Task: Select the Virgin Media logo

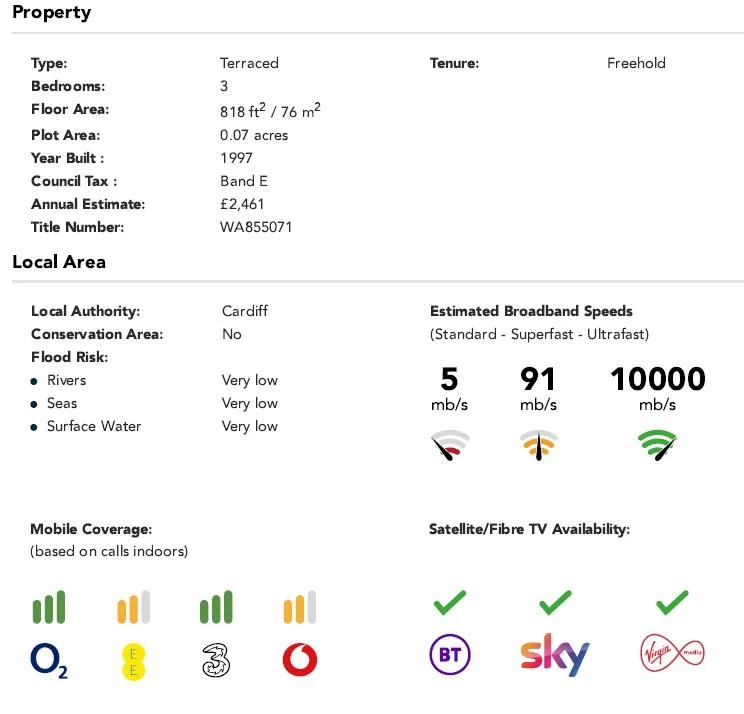Action: coord(672,653)
